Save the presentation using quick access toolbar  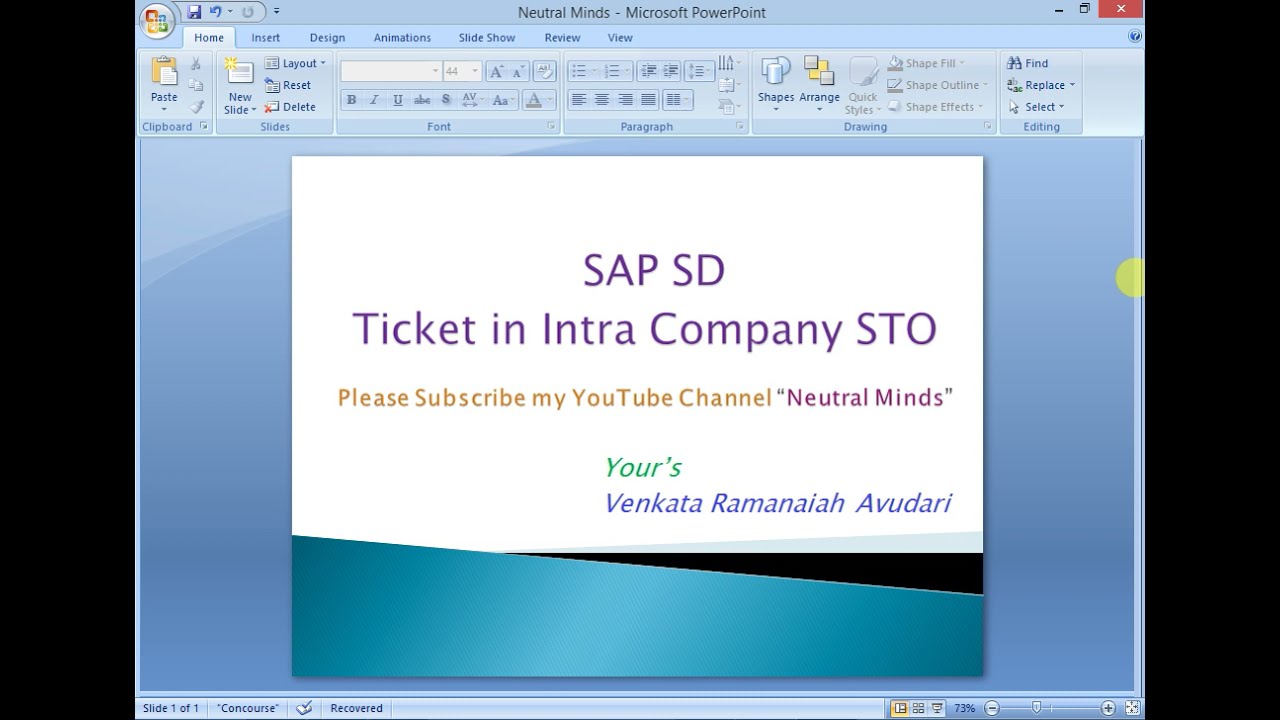coord(194,12)
